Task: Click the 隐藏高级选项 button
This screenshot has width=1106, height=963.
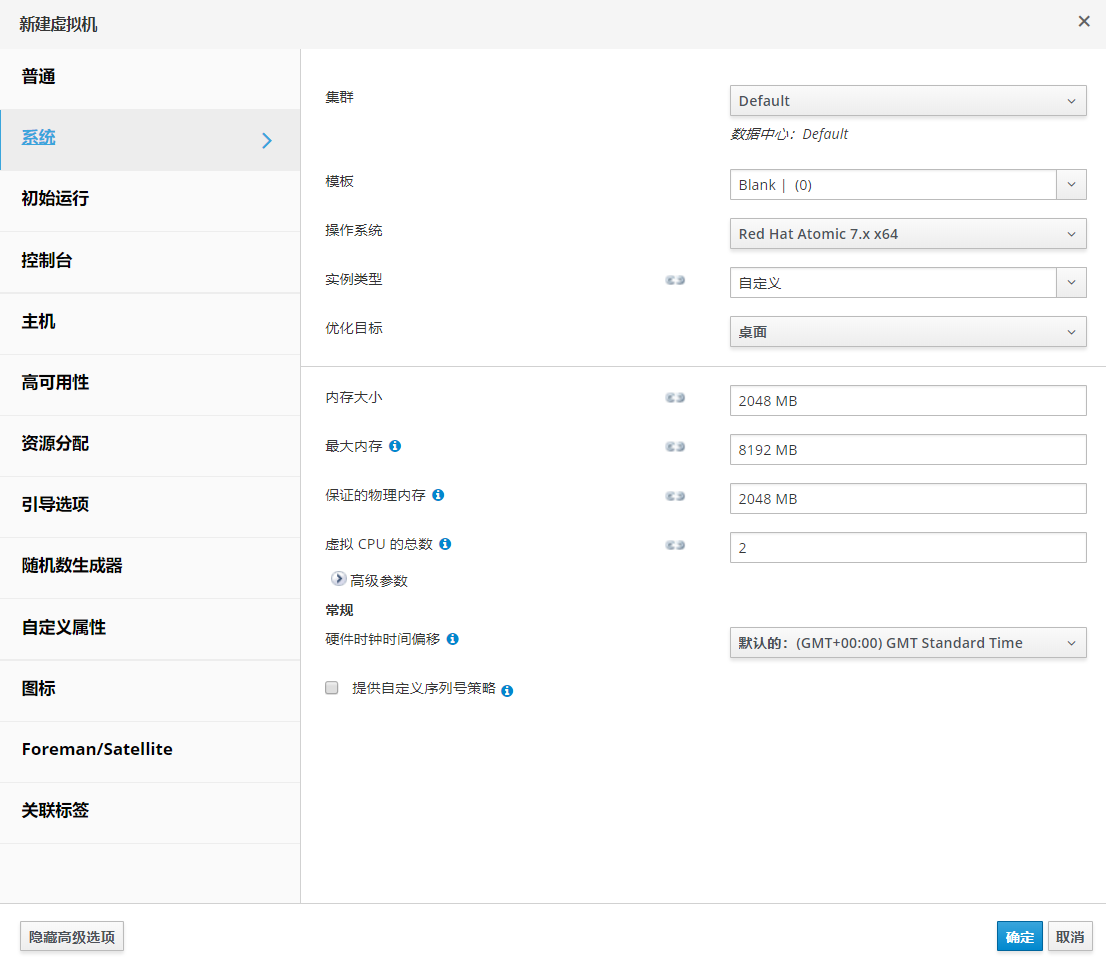Action: click(72, 936)
